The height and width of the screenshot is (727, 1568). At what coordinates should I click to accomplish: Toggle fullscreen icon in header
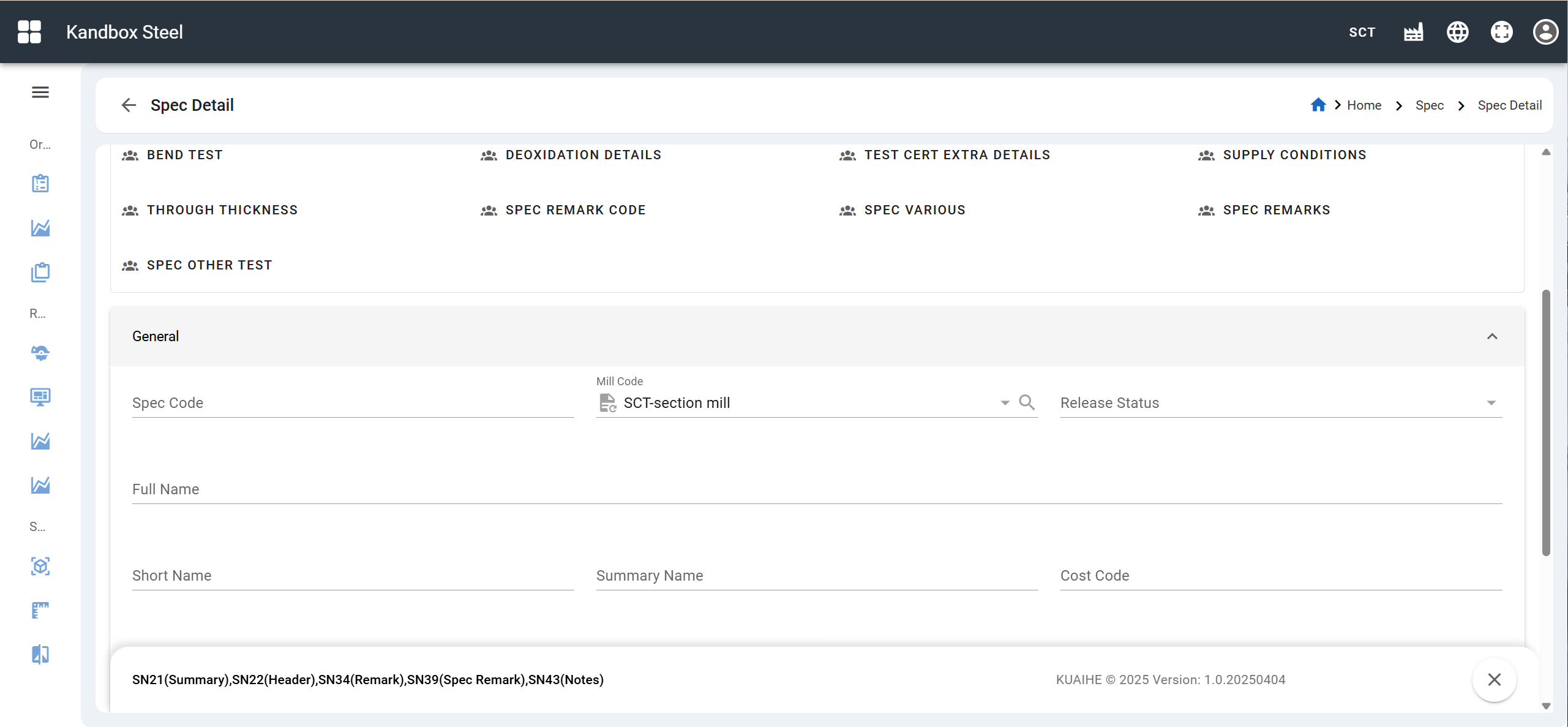(1501, 32)
